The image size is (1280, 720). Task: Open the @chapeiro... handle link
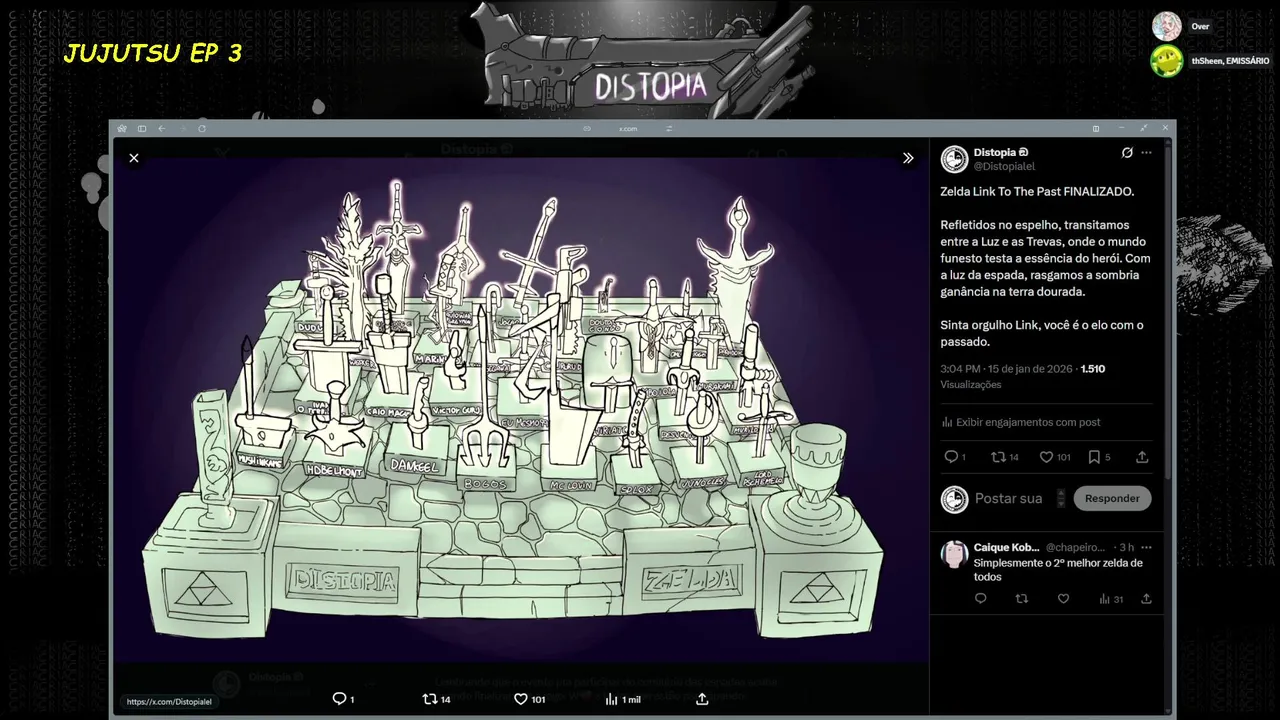tap(1075, 547)
